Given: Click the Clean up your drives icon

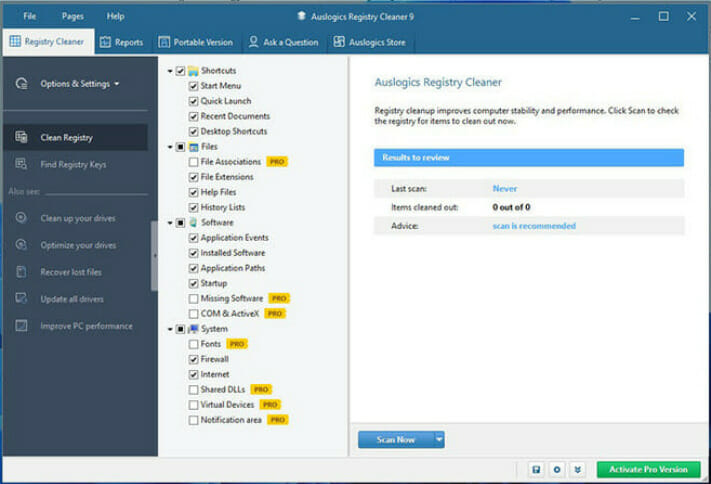Looking at the screenshot, I should (21, 218).
